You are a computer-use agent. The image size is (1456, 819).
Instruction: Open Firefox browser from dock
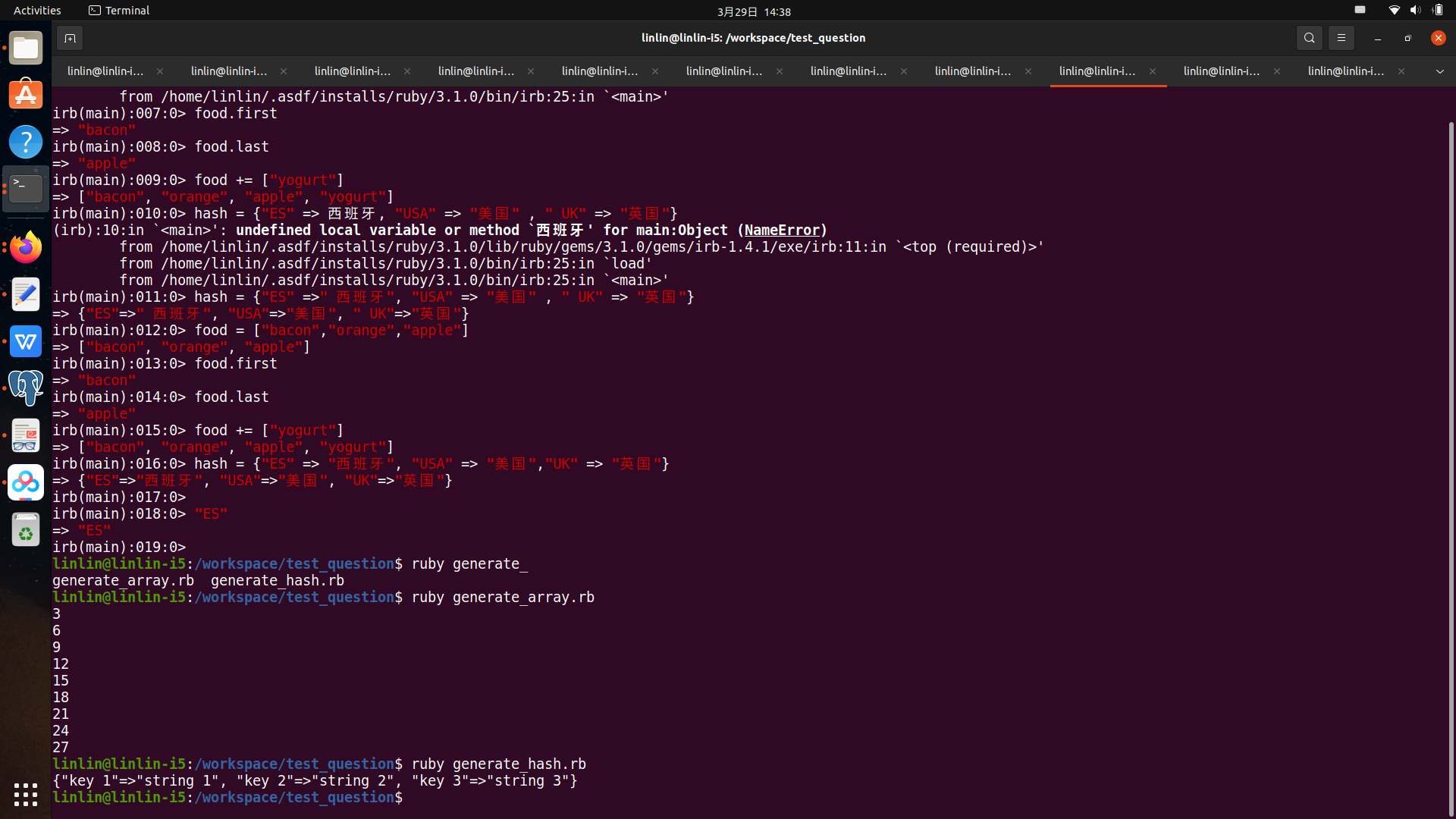coord(26,247)
